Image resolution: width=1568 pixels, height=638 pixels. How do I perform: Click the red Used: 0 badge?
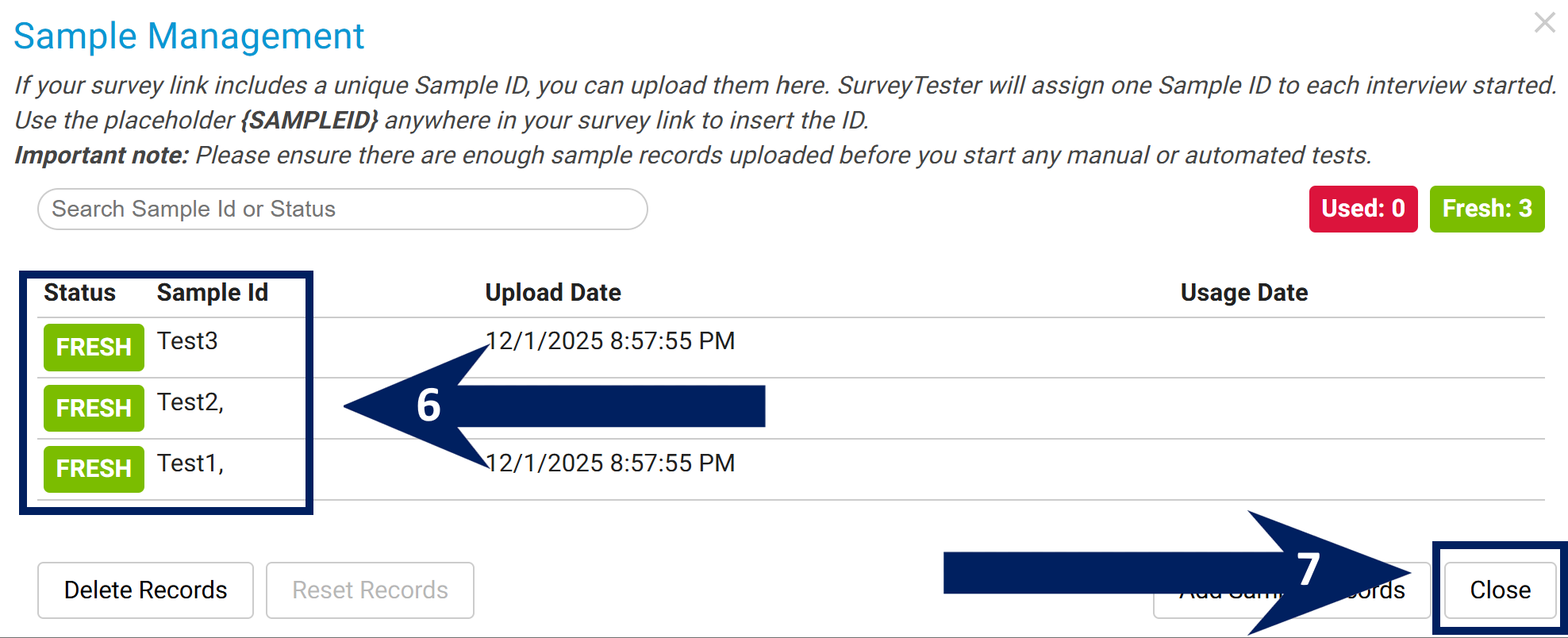(1362, 209)
